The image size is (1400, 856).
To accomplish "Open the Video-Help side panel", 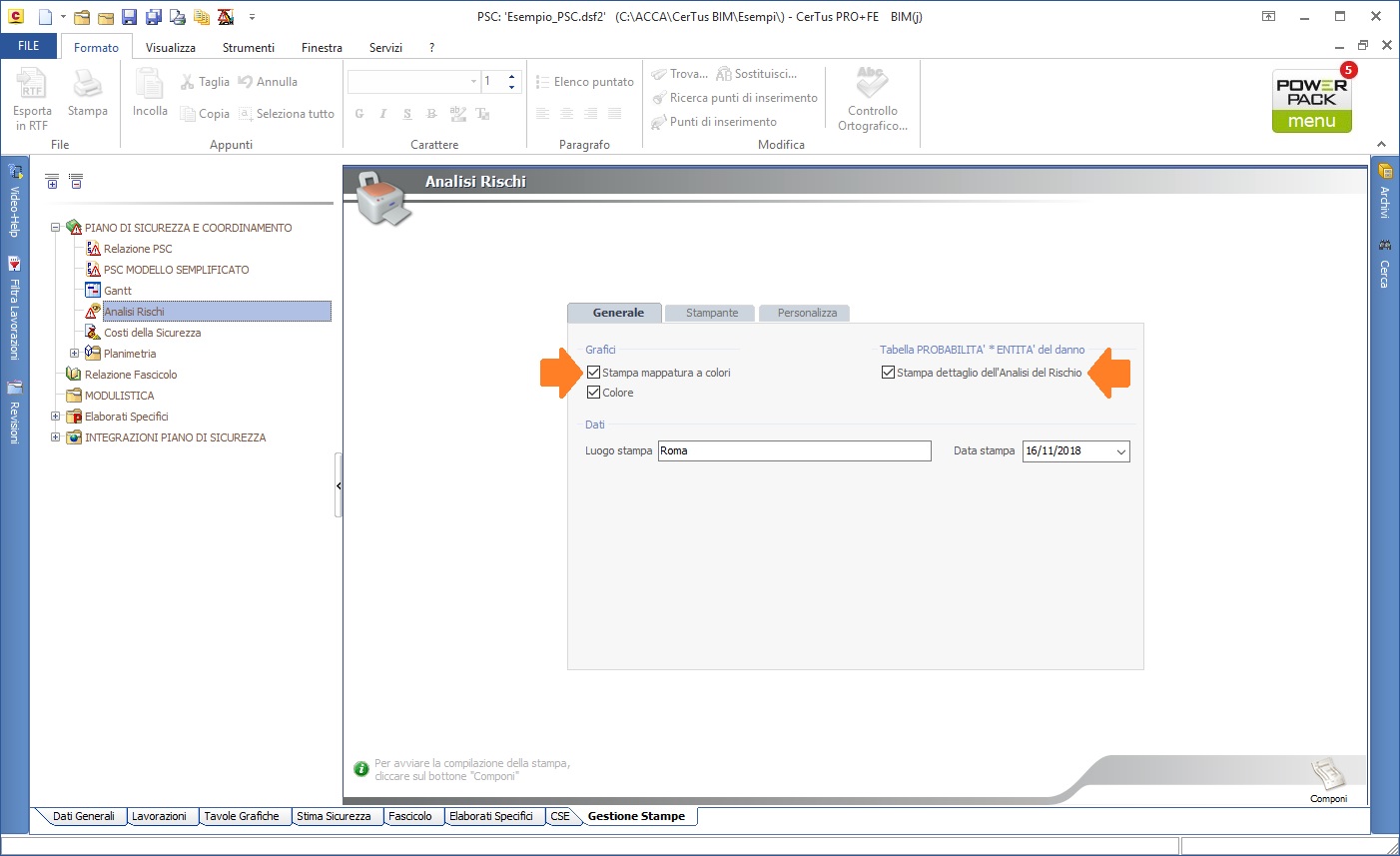I will 14,200.
